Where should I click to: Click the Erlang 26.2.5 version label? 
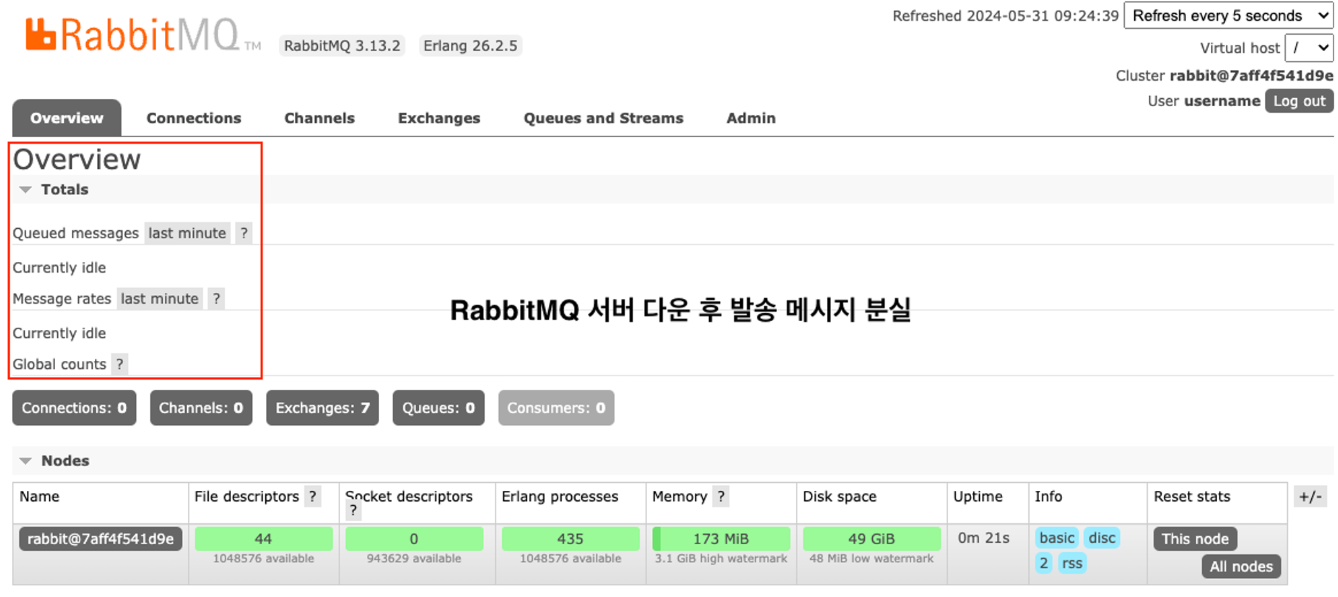tap(470, 46)
